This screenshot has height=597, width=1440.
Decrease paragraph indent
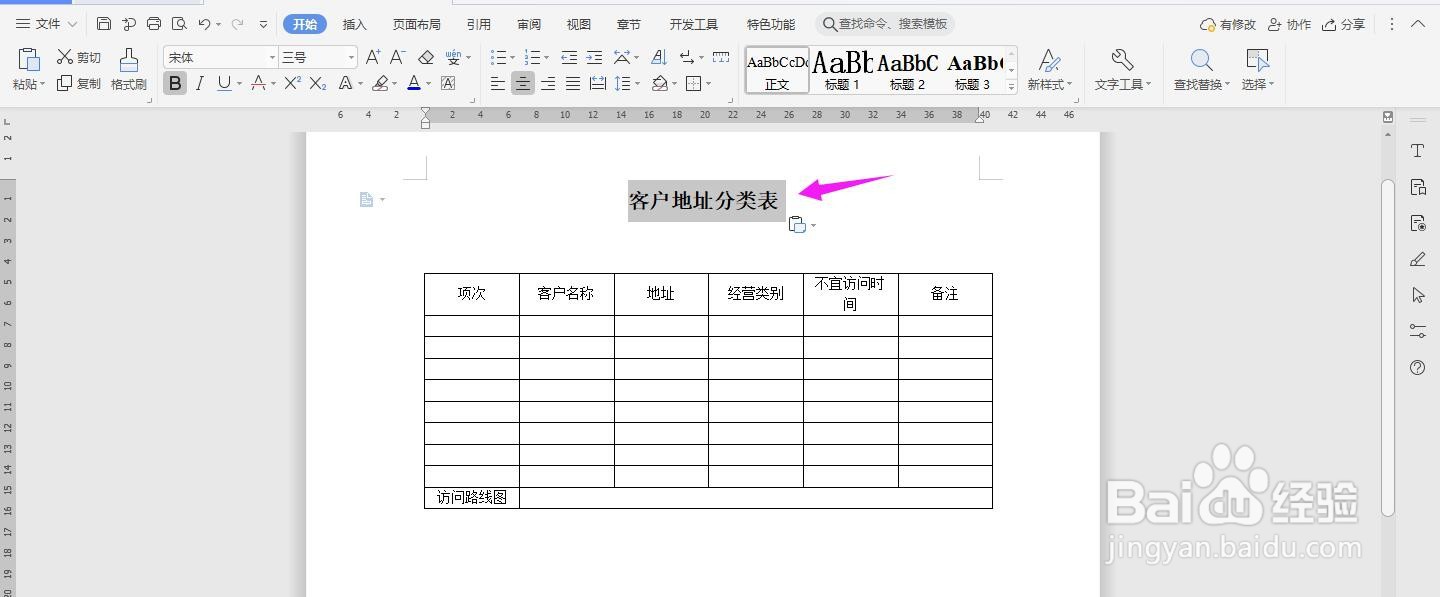569,57
